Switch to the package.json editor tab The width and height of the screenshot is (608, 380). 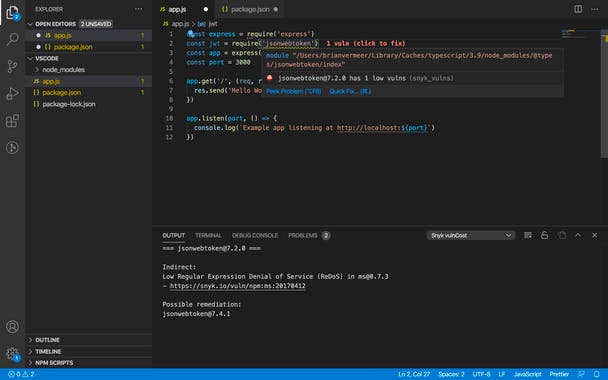coord(250,9)
